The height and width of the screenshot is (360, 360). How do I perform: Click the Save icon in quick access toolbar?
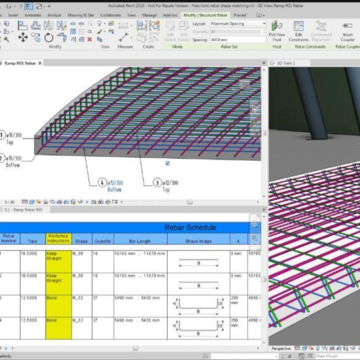pos(9,6)
